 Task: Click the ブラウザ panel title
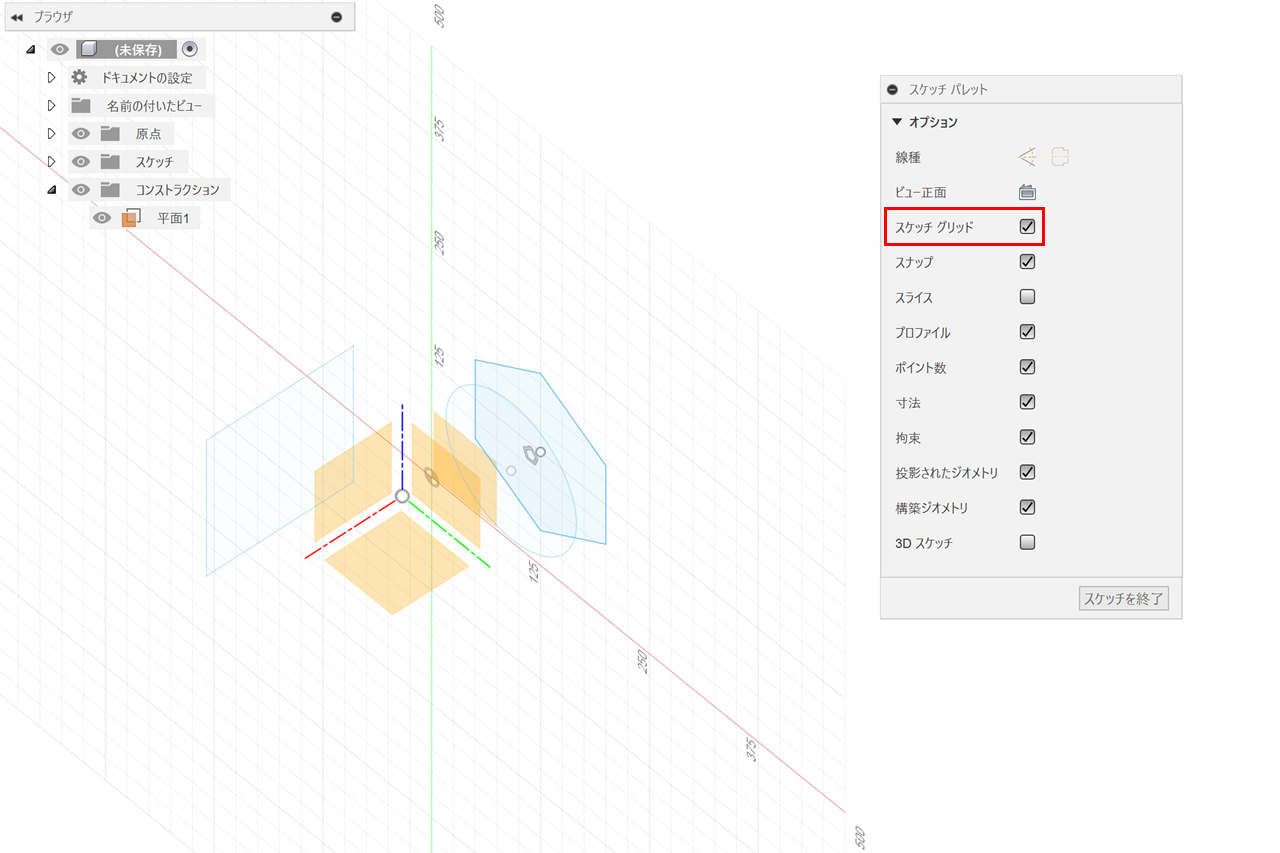pyautogui.click(x=53, y=17)
